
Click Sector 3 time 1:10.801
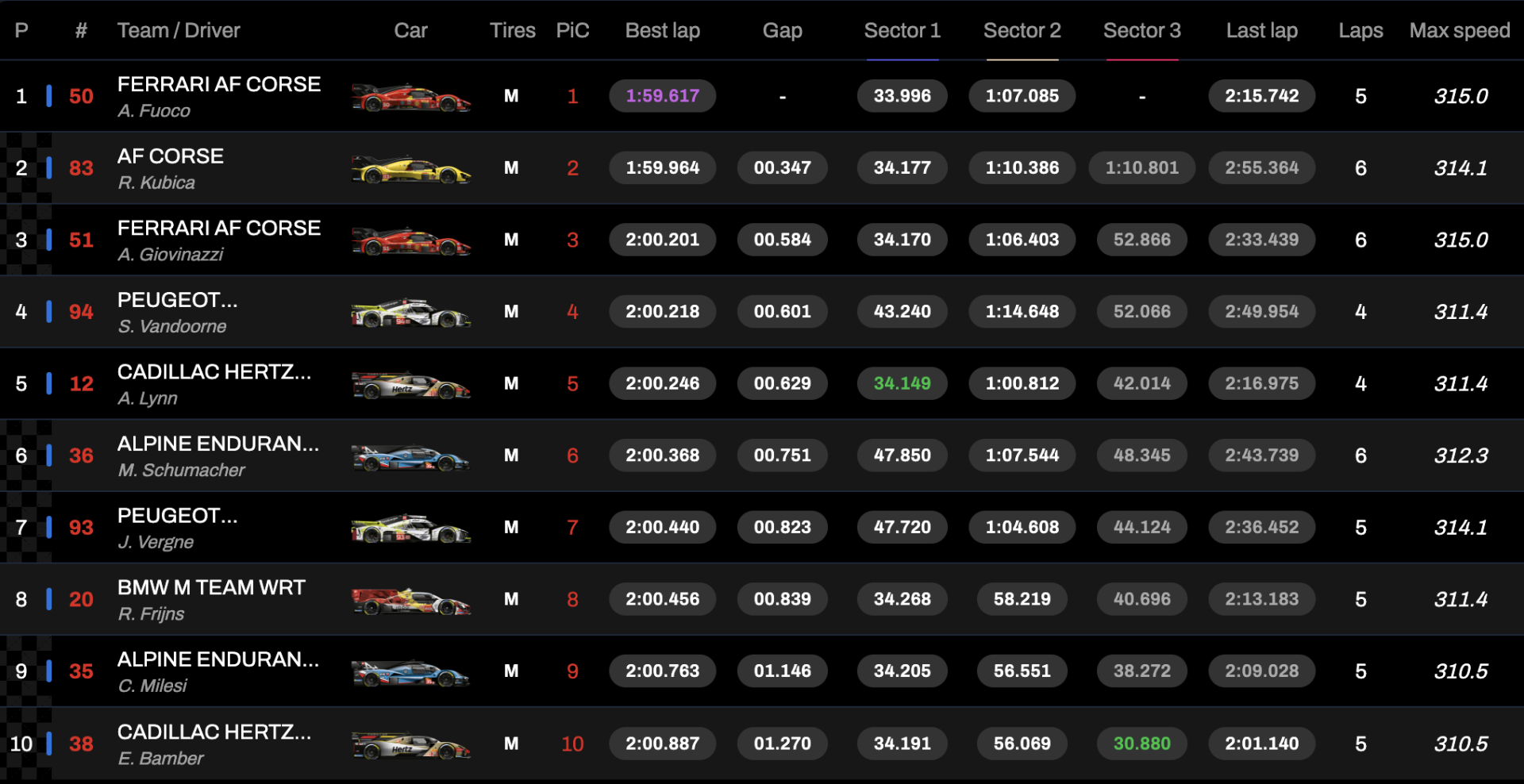click(1142, 168)
